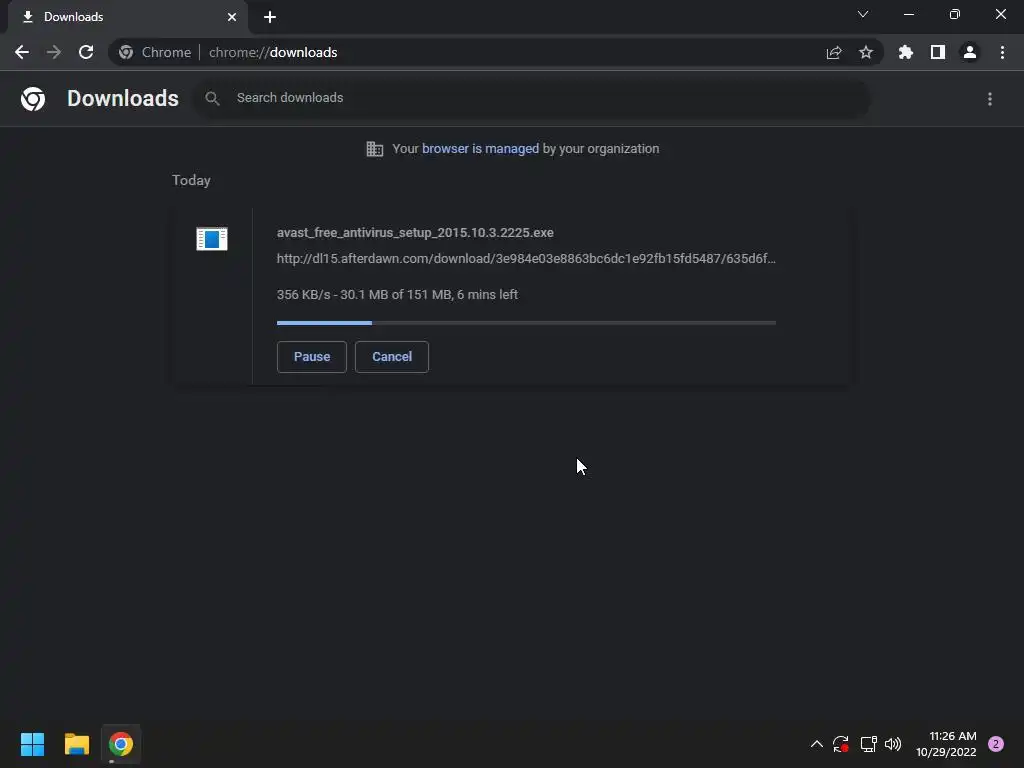Viewport: 1024px width, 768px height.
Task: Expand the tab search chevron
Action: pos(863,14)
